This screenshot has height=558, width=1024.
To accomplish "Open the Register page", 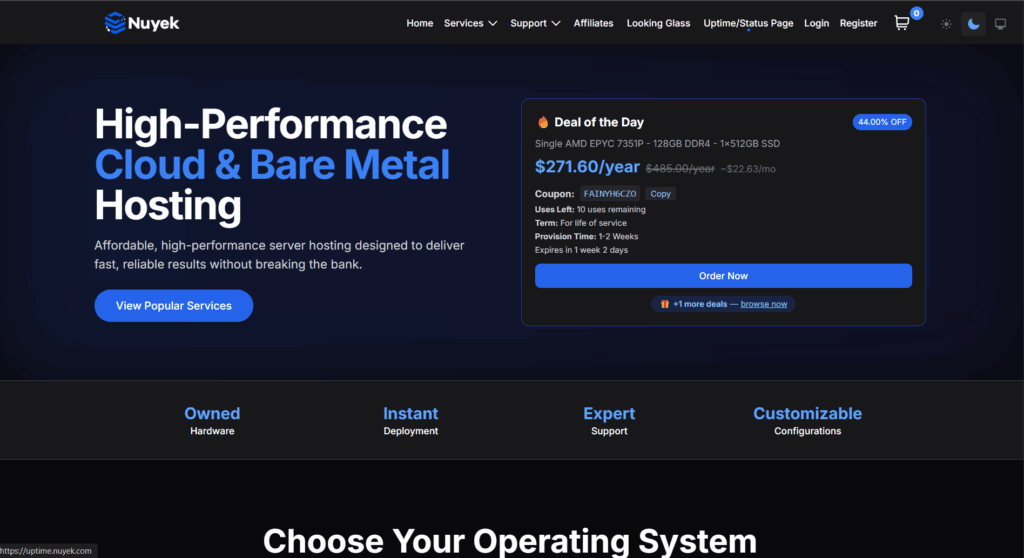I will 858,23.
